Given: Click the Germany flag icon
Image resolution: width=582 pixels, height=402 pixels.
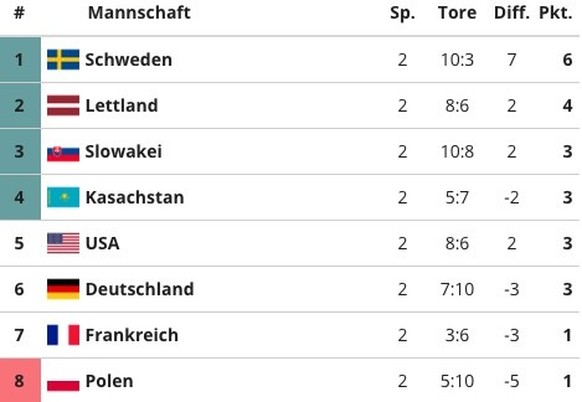Looking at the screenshot, I should click(x=63, y=289).
